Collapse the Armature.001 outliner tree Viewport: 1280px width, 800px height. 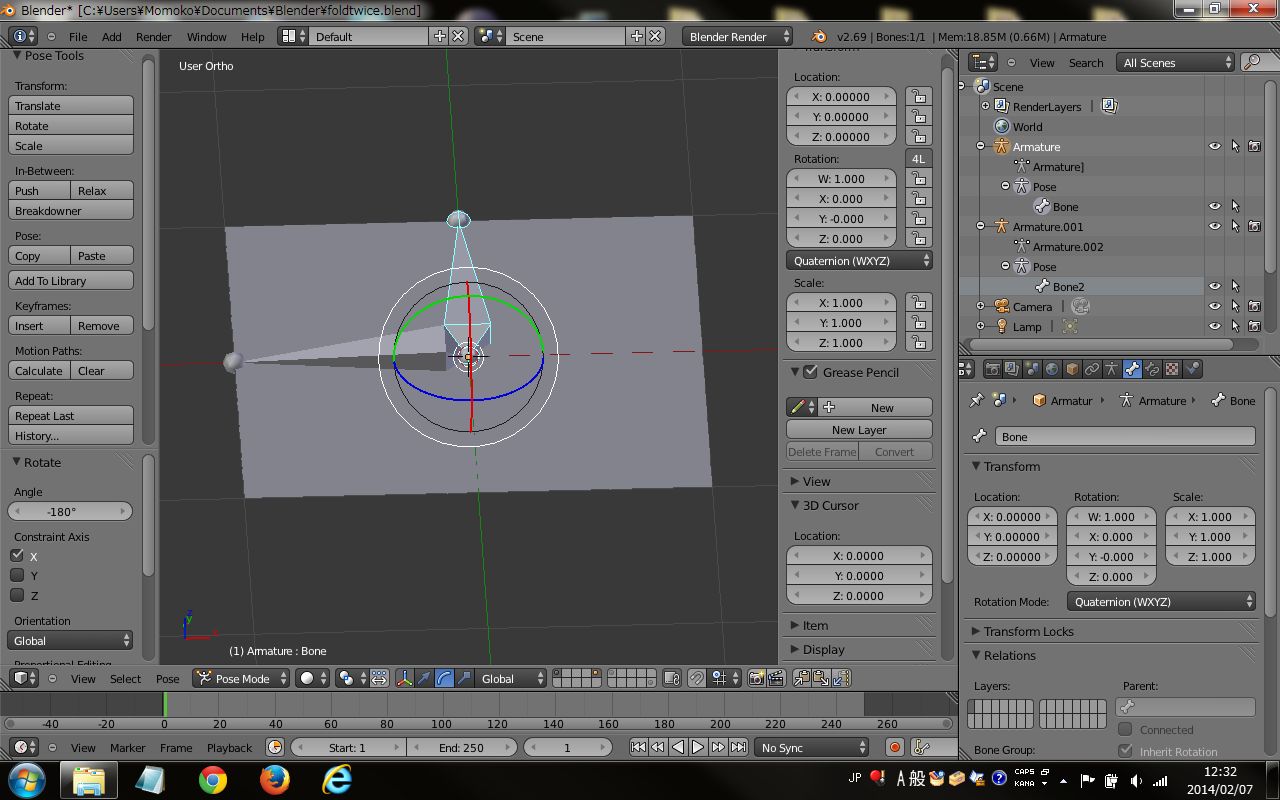981,226
